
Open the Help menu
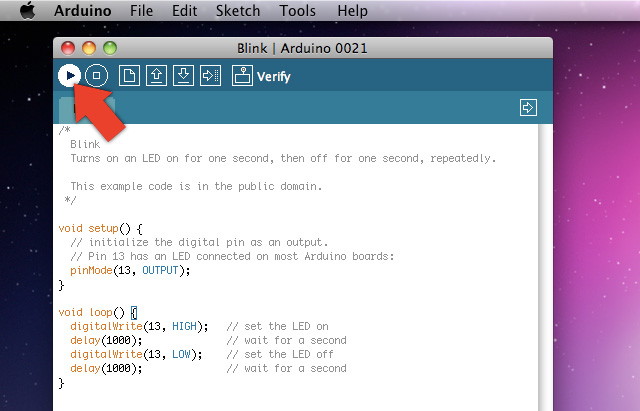[352, 11]
